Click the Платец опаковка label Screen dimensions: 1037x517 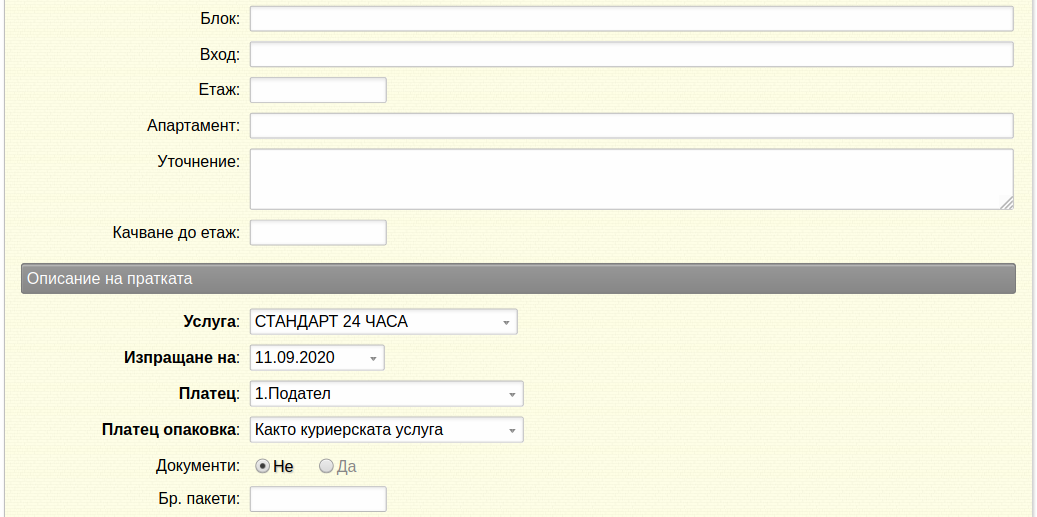click(171, 430)
